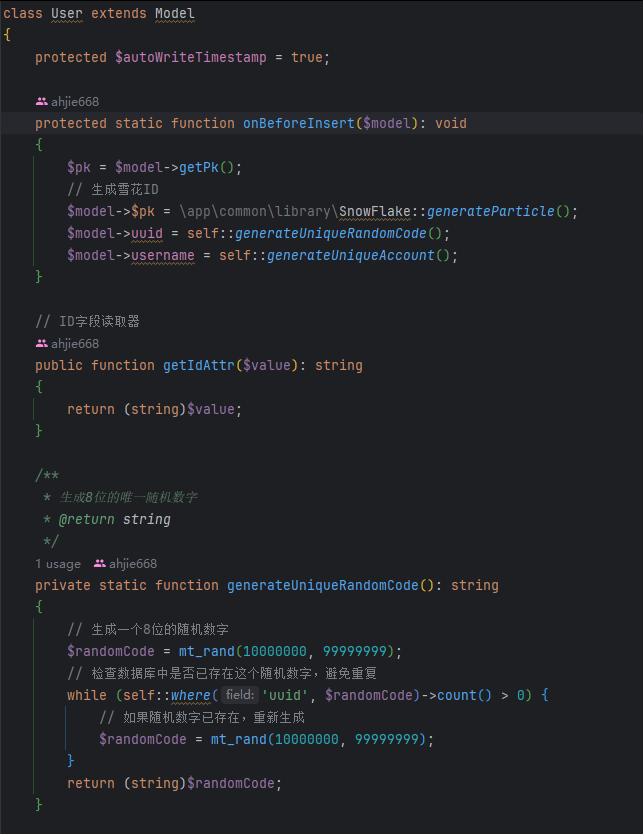Click the SnowFlake class reference

tap(374, 211)
